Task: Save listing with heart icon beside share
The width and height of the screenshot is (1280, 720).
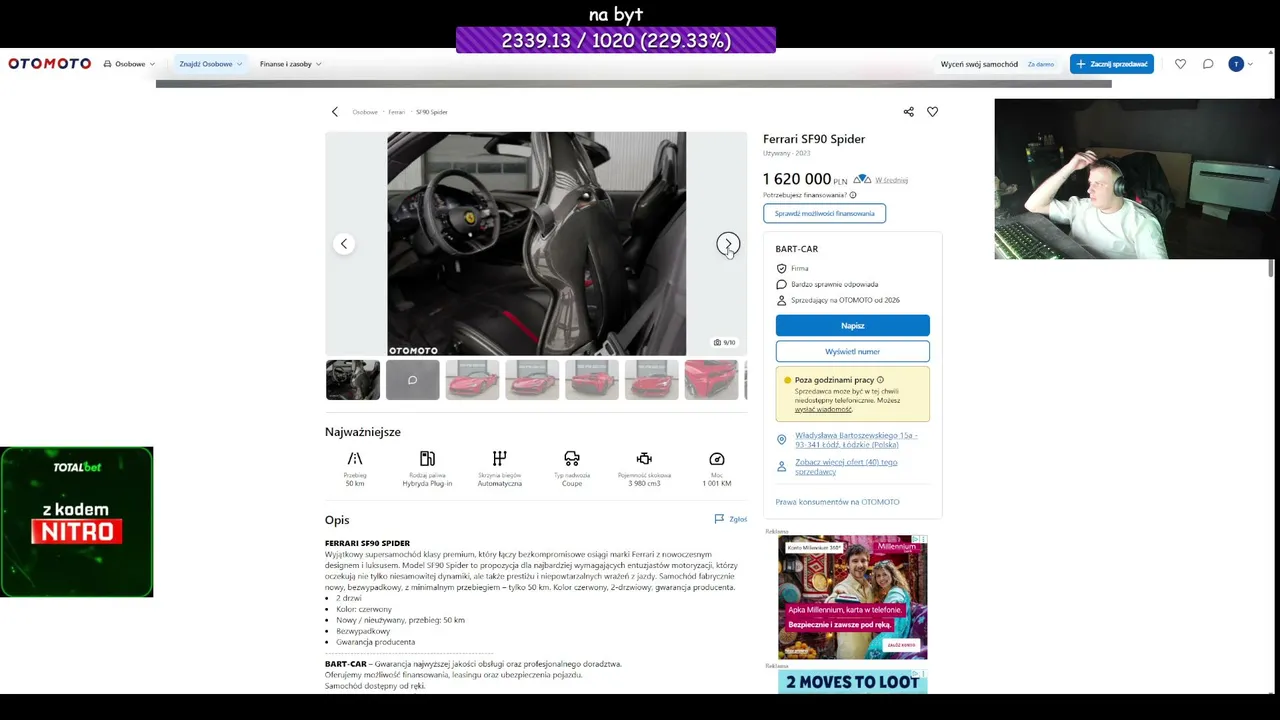Action: (932, 112)
